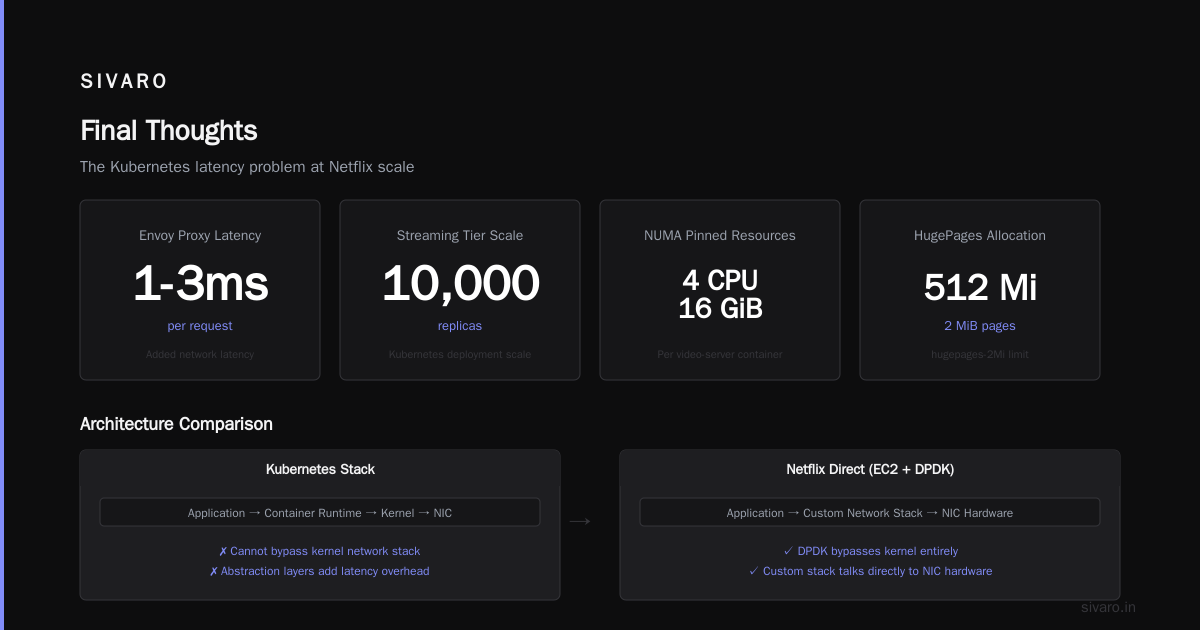This screenshot has width=1200, height=630.
Task: Click 'Added network latency' caption
Action: (x=200, y=354)
